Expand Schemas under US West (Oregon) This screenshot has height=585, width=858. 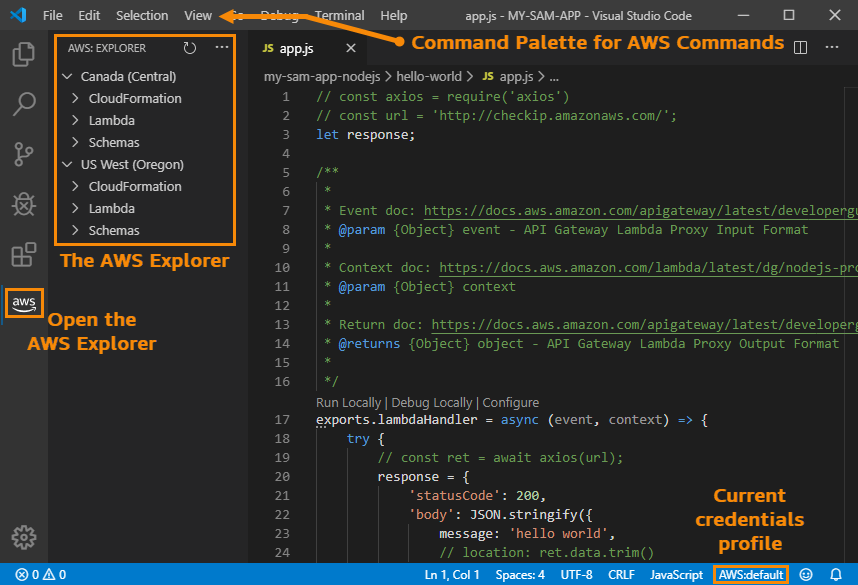(76, 230)
